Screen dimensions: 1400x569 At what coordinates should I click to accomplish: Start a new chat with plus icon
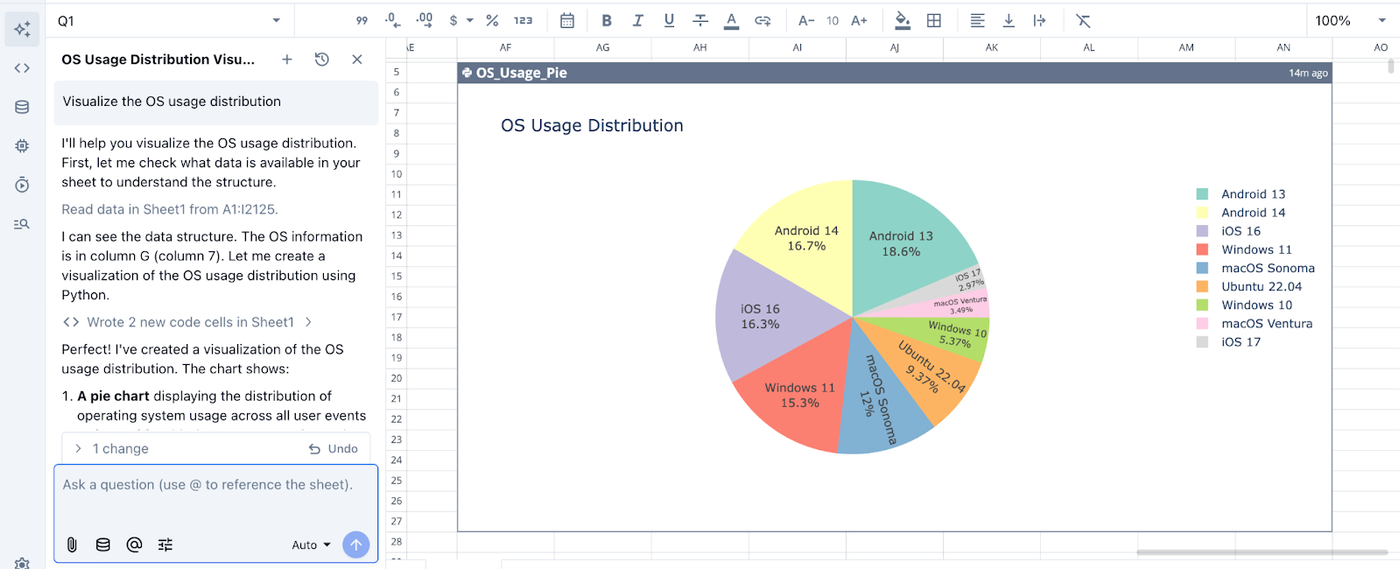[x=287, y=60]
